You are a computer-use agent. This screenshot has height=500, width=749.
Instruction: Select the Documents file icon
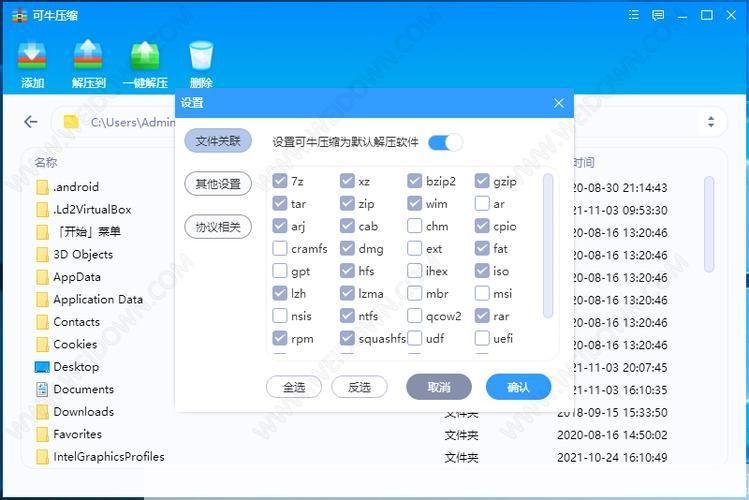(42, 389)
